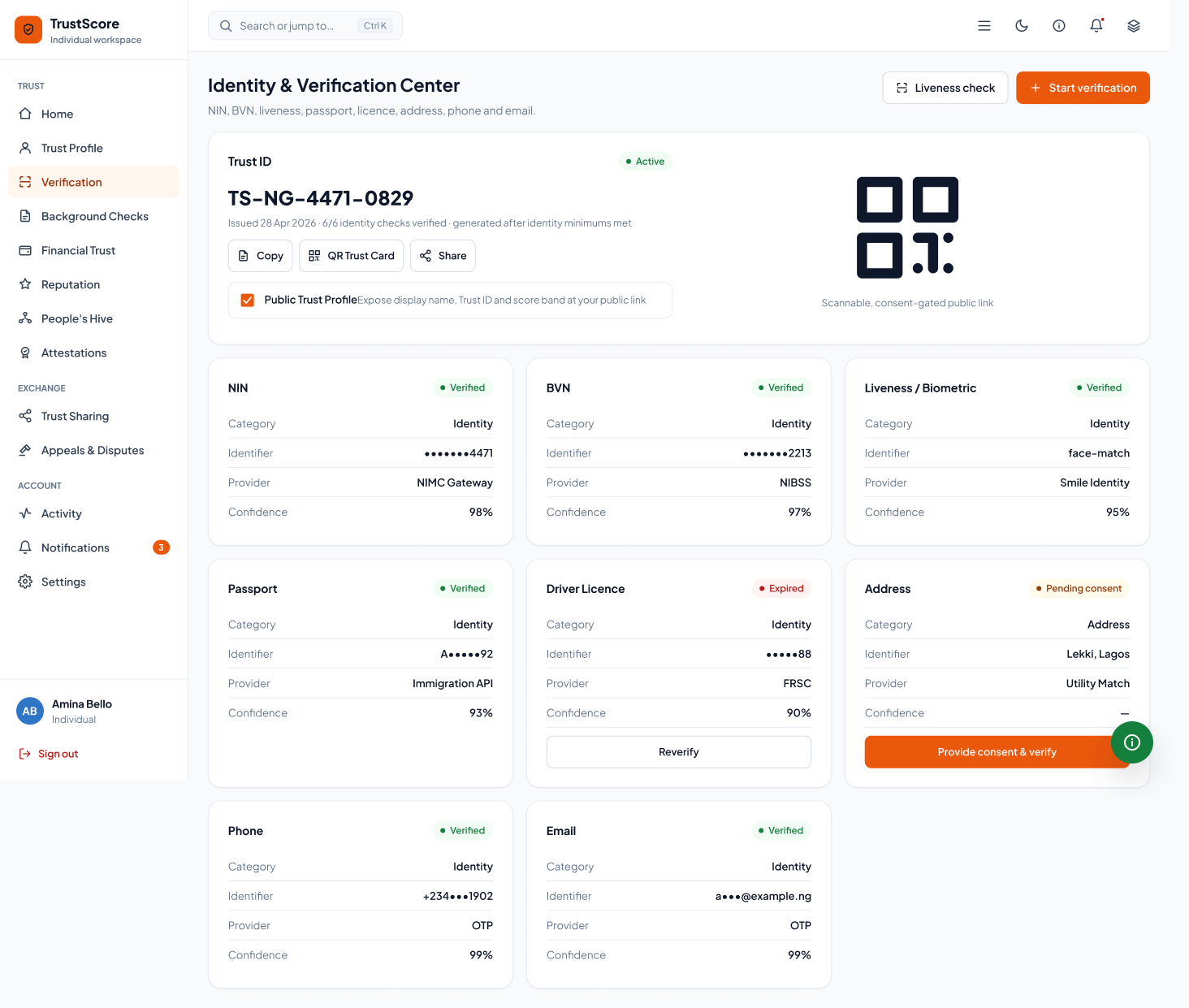The height and width of the screenshot is (1008, 1189).
Task: Open Trust Profile in the sidebar
Action: (x=94, y=148)
